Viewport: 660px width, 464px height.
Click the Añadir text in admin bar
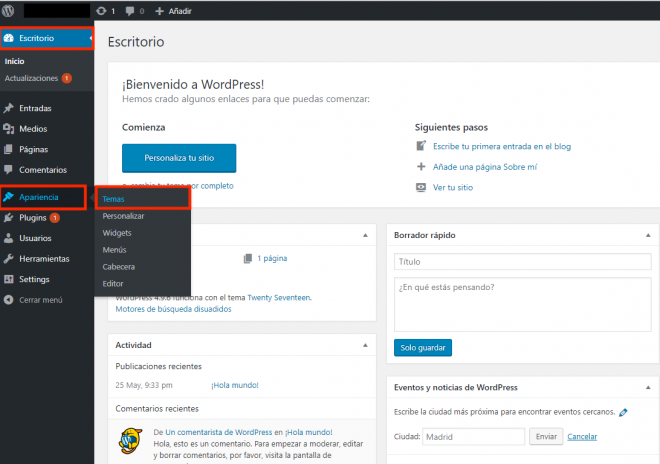(180, 11)
